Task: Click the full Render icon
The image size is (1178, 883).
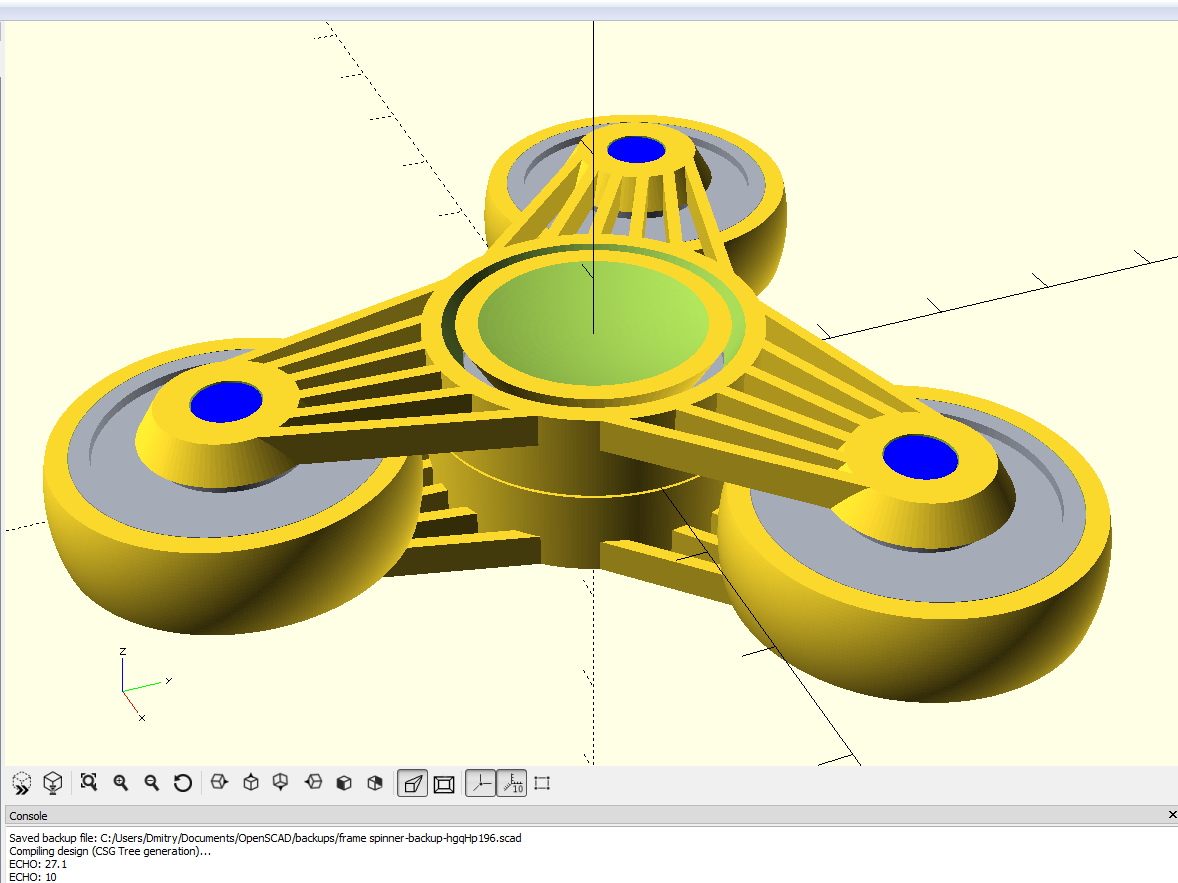Action: 53,783
